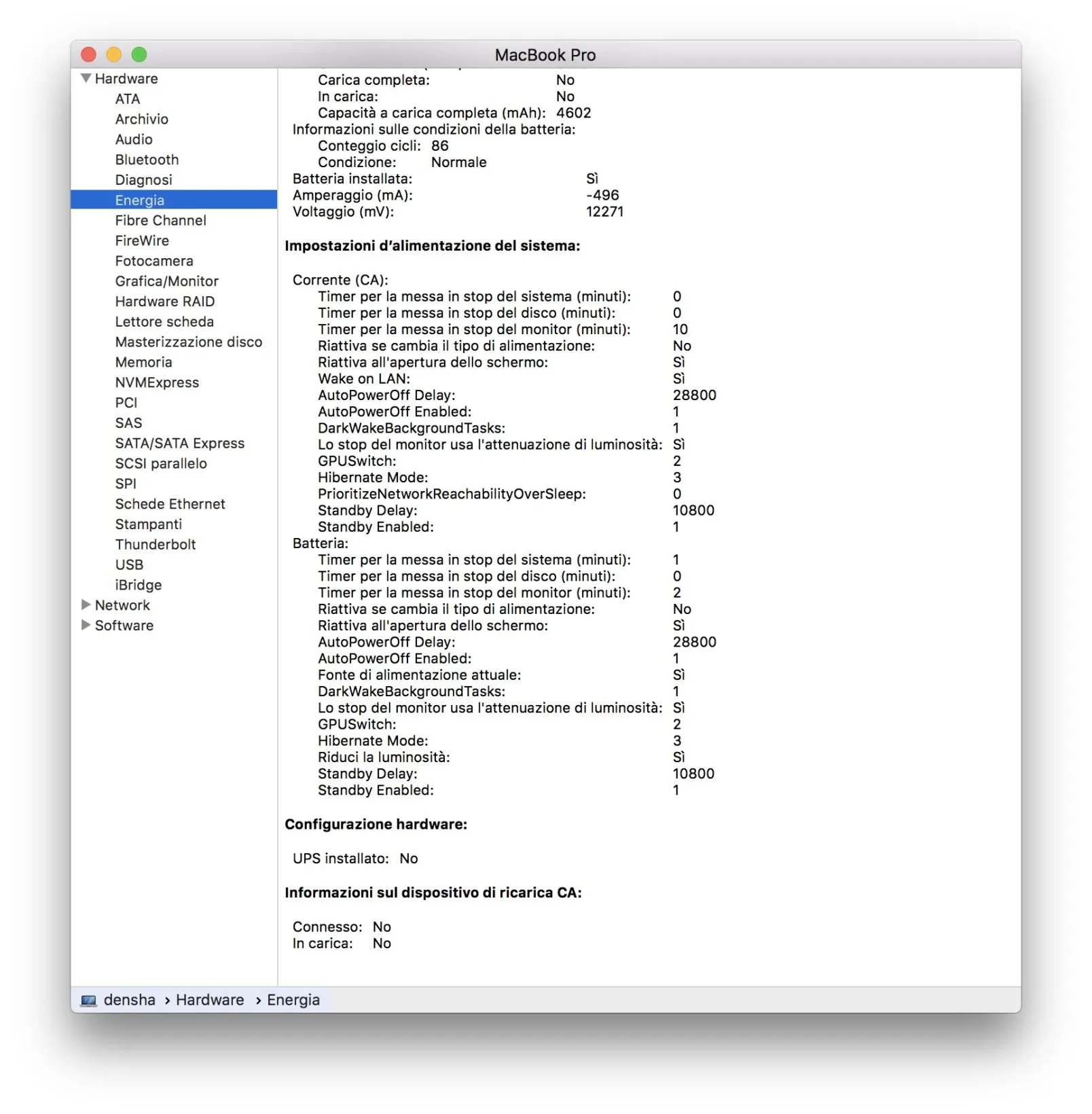Viewport: 1092px width, 1114px height.
Task: Click the densha computer icon in path bar
Action: tap(88, 1001)
